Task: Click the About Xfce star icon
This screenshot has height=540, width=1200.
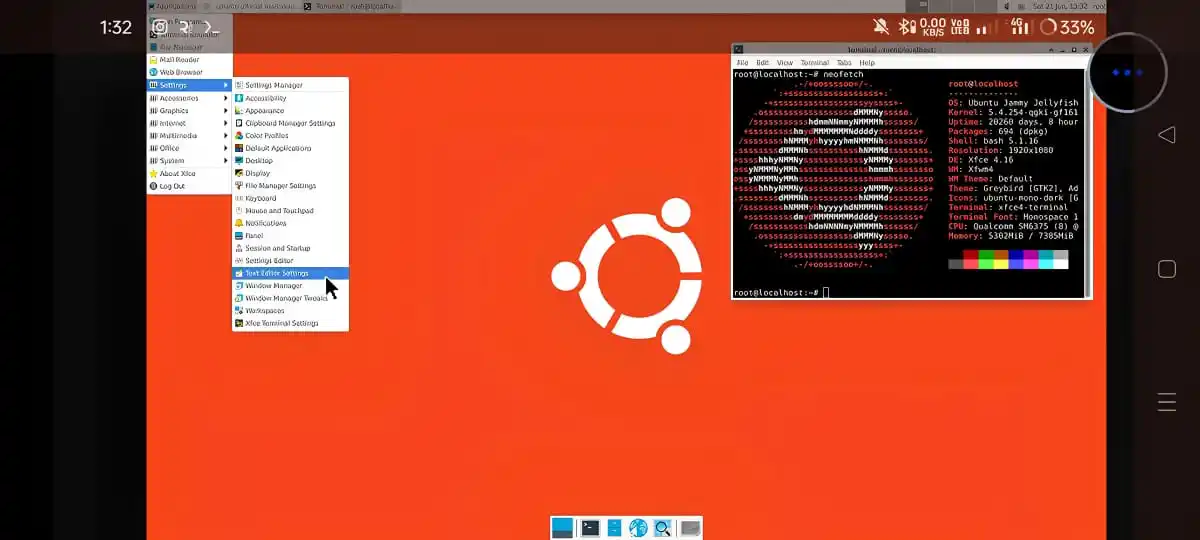Action: (x=153, y=173)
